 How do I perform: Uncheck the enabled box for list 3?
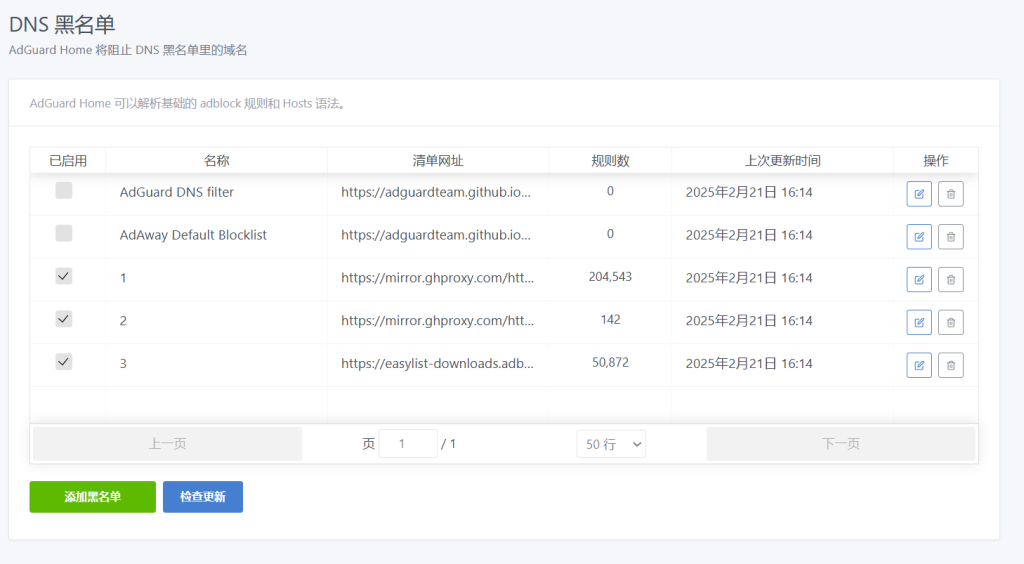pyautogui.click(x=63, y=362)
